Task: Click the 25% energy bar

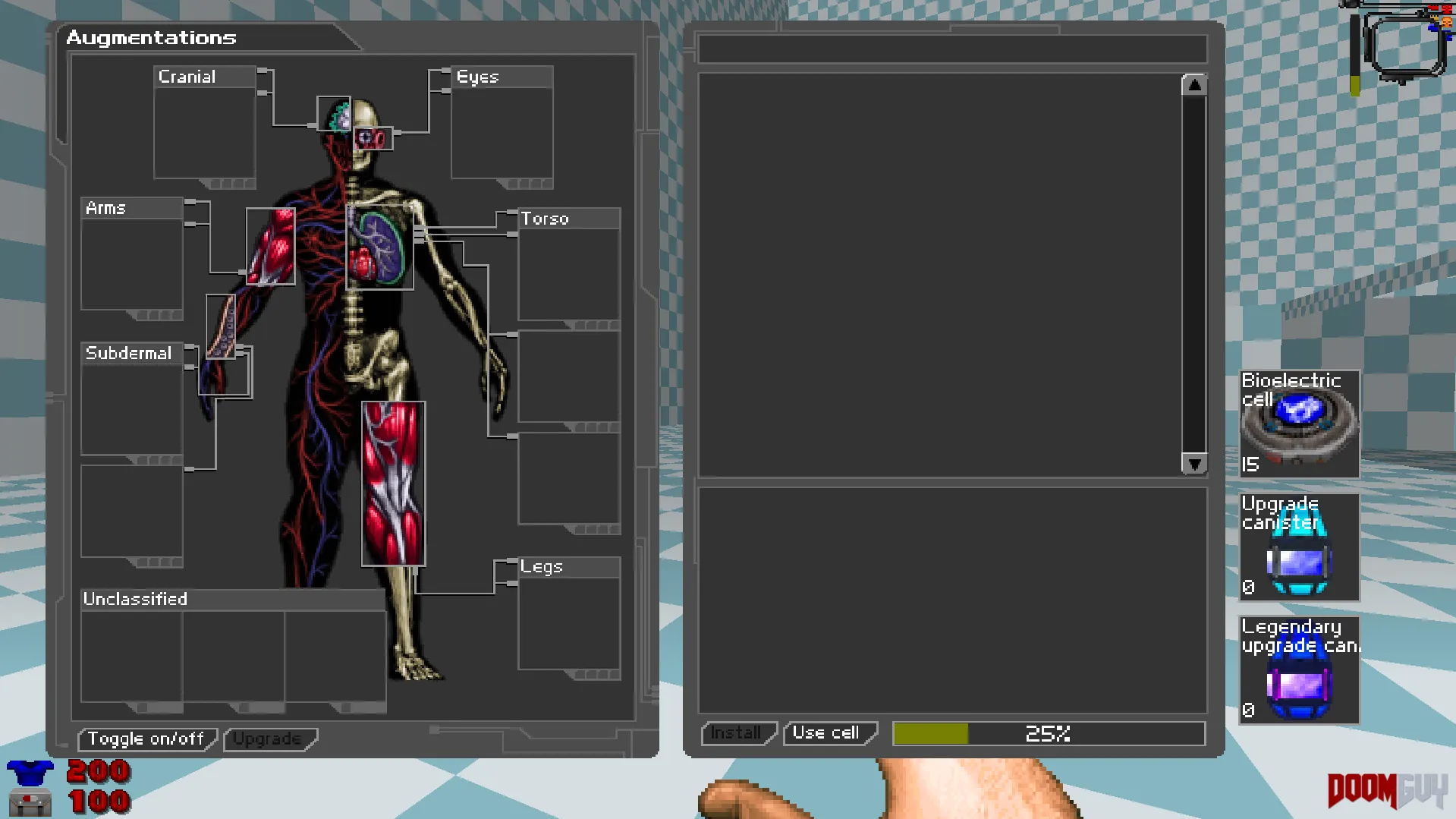Action: click(x=1049, y=733)
